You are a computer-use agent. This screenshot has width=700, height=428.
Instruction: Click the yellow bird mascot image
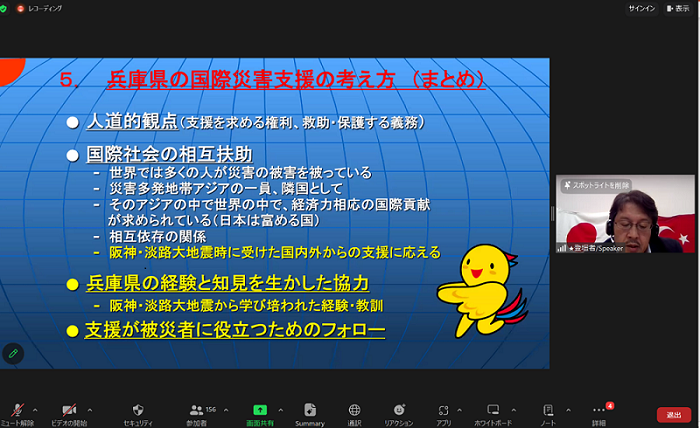point(482,290)
